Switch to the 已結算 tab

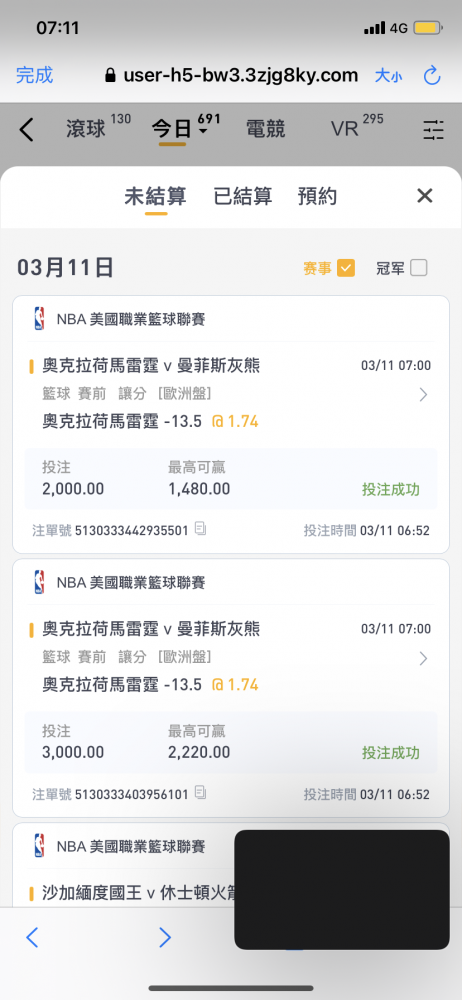[x=242, y=196]
